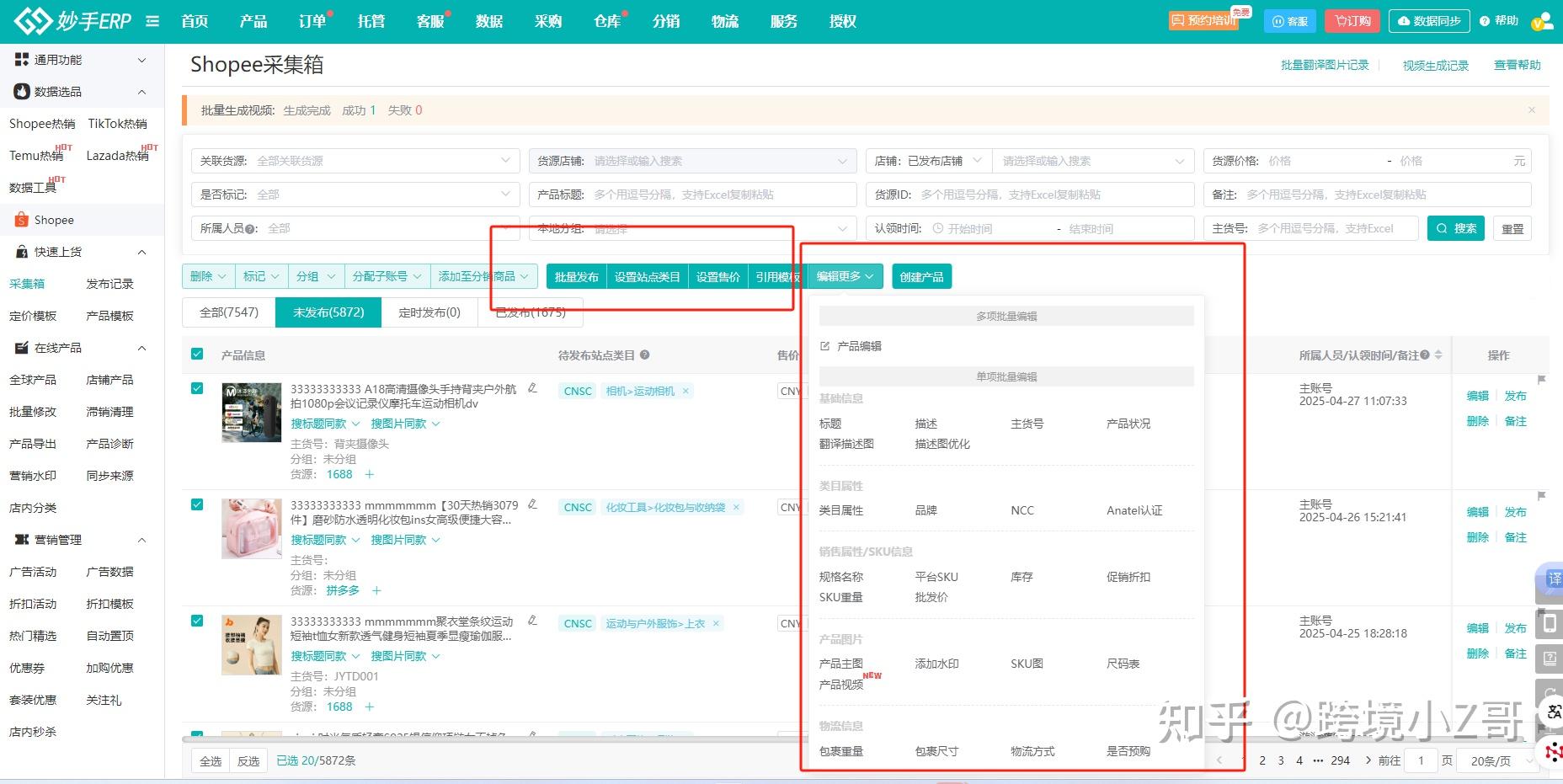
Task: Uncheck the pink cosmetic bag product row
Action: pos(196,504)
